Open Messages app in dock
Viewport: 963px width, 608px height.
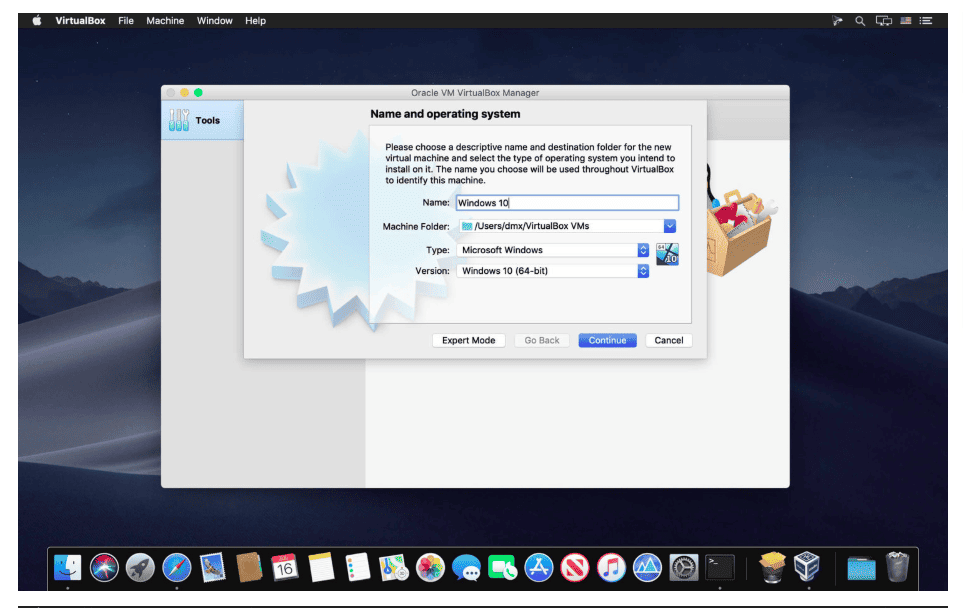[x=466, y=567]
